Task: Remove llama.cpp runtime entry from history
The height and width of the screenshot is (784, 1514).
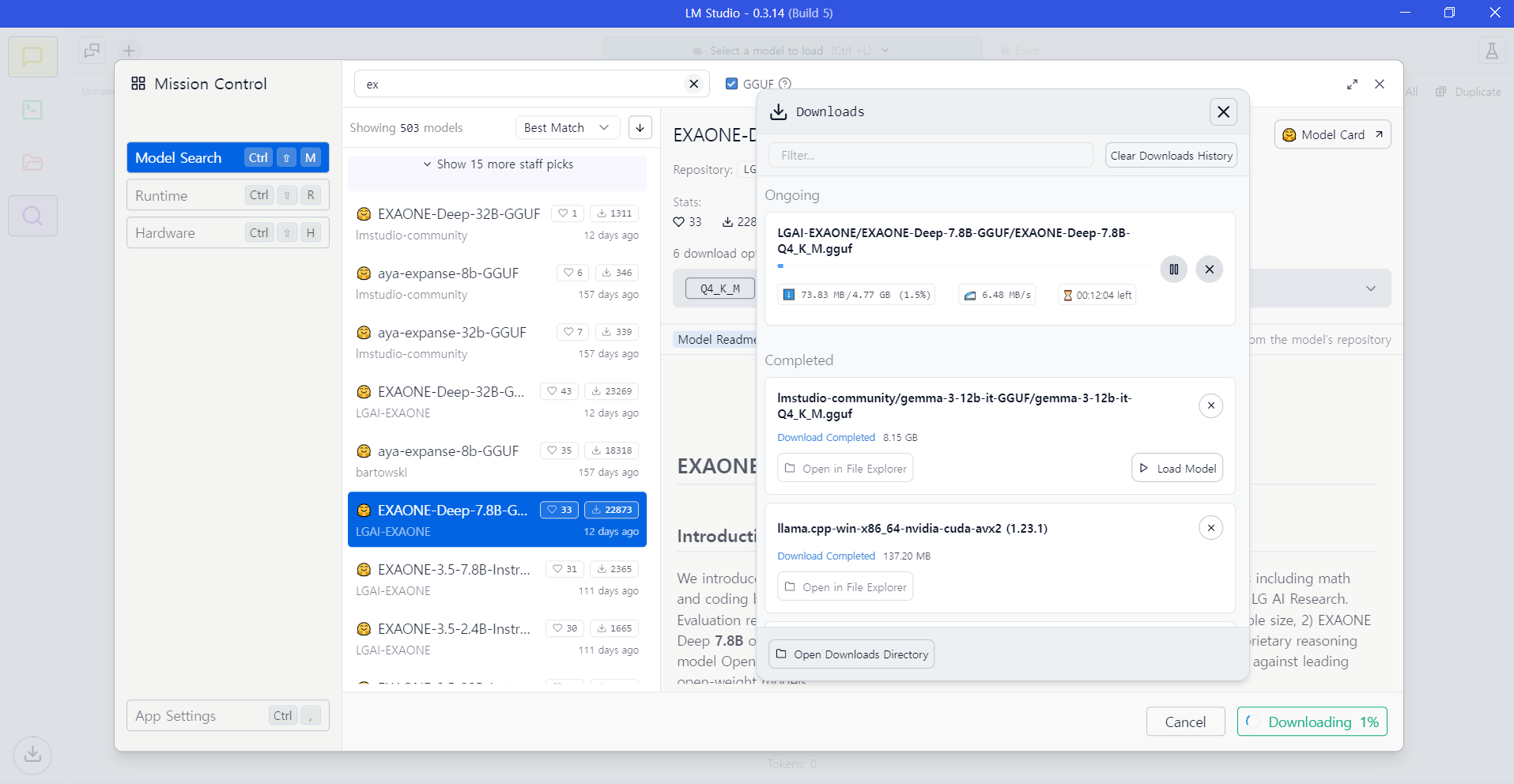Action: point(1211,527)
